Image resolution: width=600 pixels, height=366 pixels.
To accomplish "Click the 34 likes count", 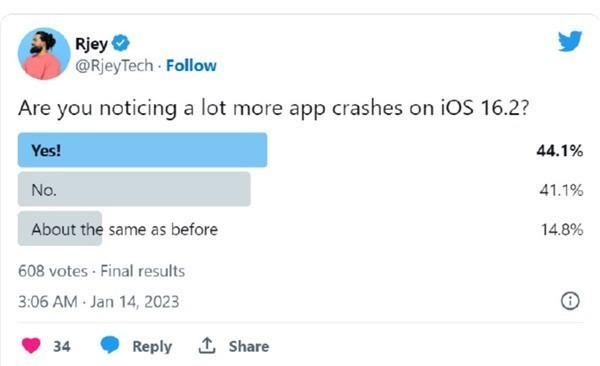I will point(62,346).
